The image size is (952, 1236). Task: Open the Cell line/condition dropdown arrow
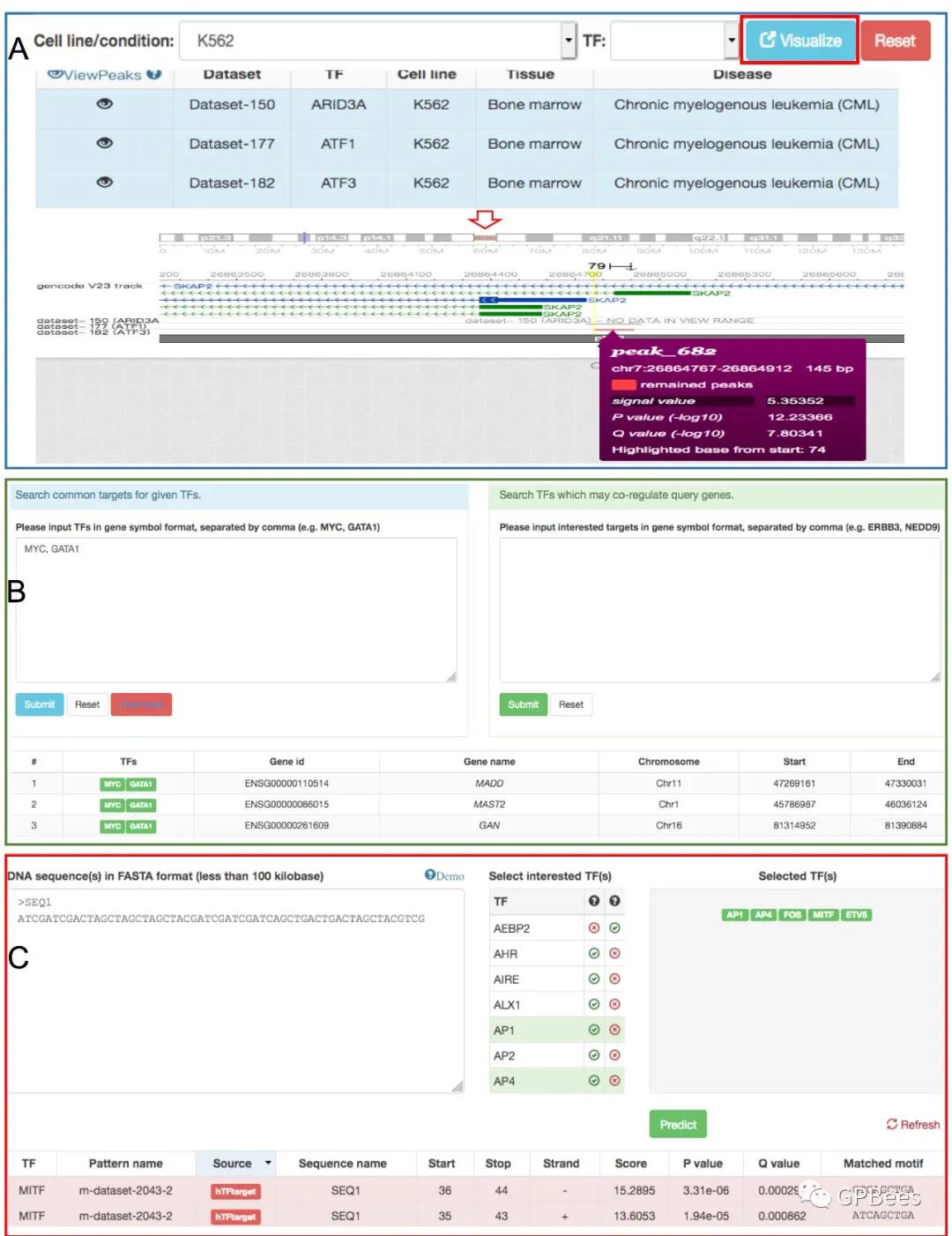(568, 41)
